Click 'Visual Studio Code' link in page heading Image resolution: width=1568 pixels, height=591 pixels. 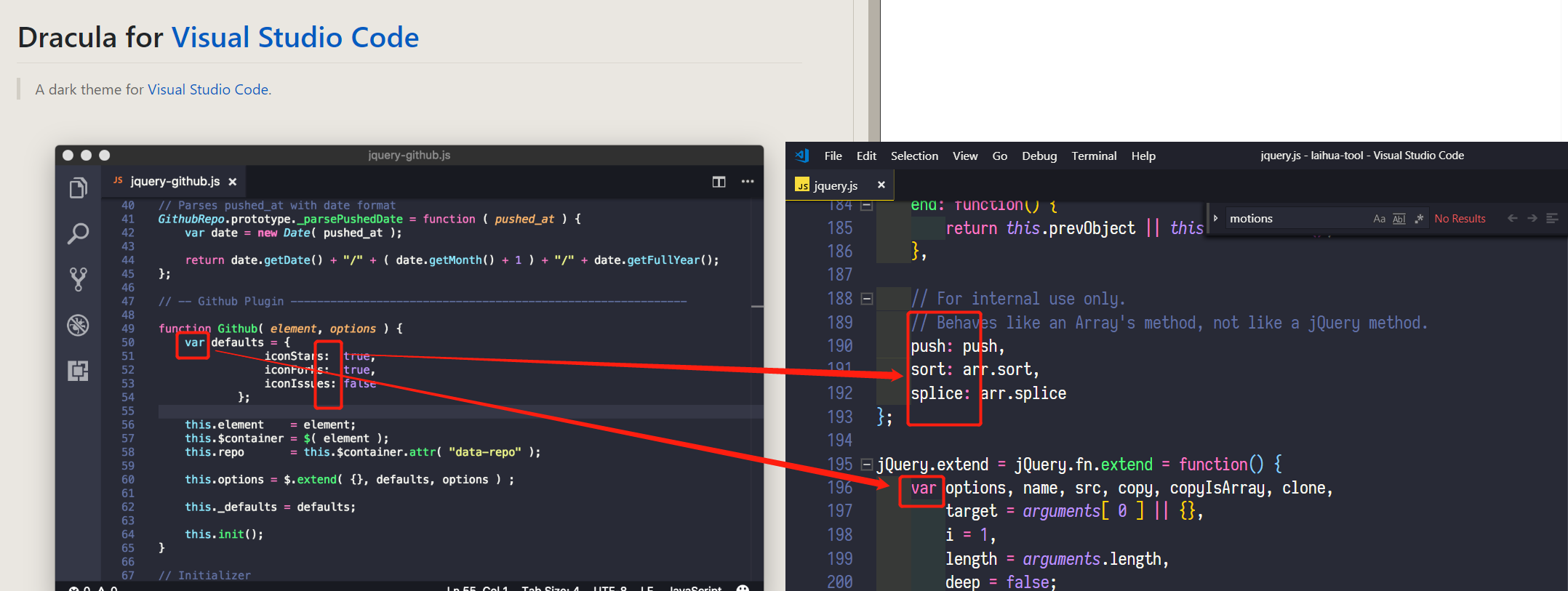click(x=295, y=37)
